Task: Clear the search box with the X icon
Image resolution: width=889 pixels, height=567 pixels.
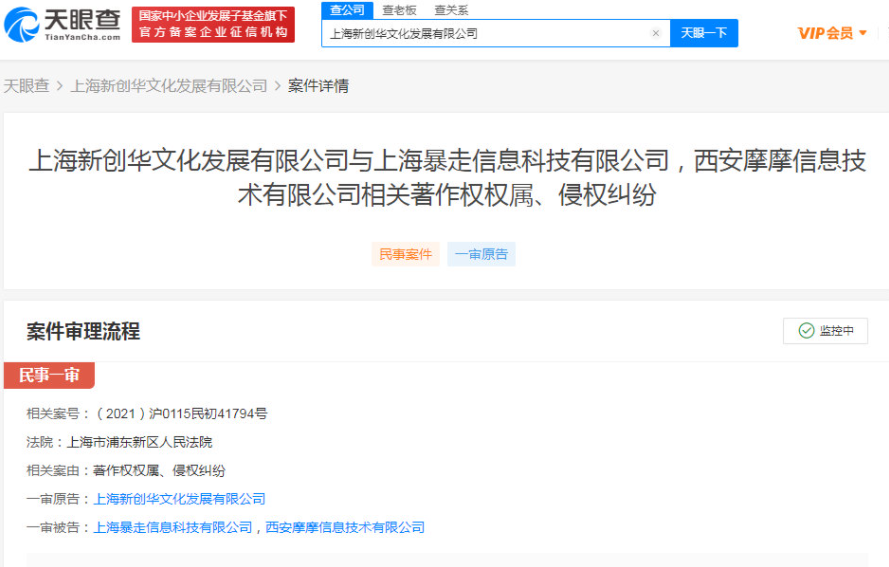Action: (656, 33)
